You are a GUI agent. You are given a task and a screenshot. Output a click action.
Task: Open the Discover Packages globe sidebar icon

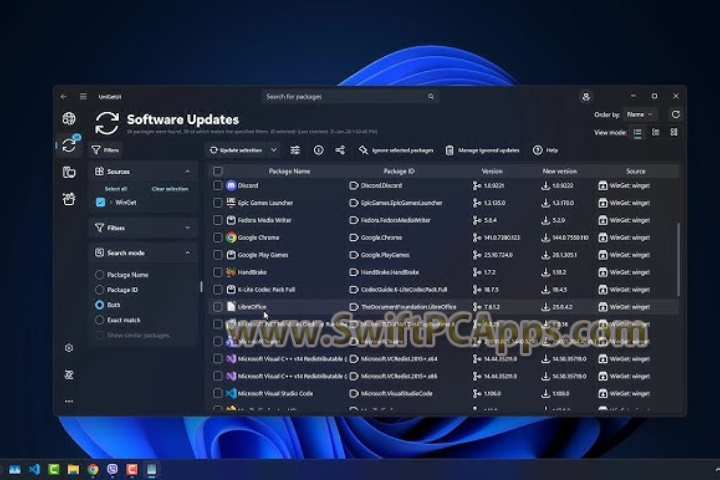pyautogui.click(x=69, y=119)
